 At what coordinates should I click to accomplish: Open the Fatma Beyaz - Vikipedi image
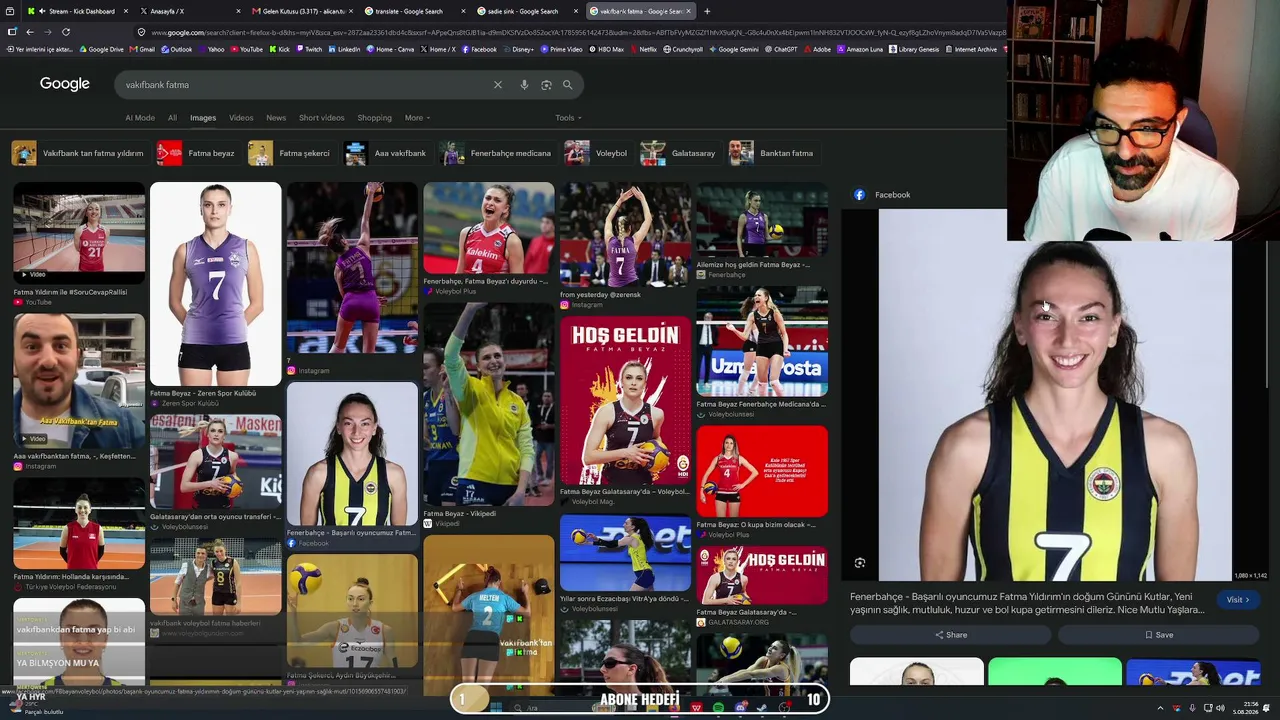coord(488,403)
